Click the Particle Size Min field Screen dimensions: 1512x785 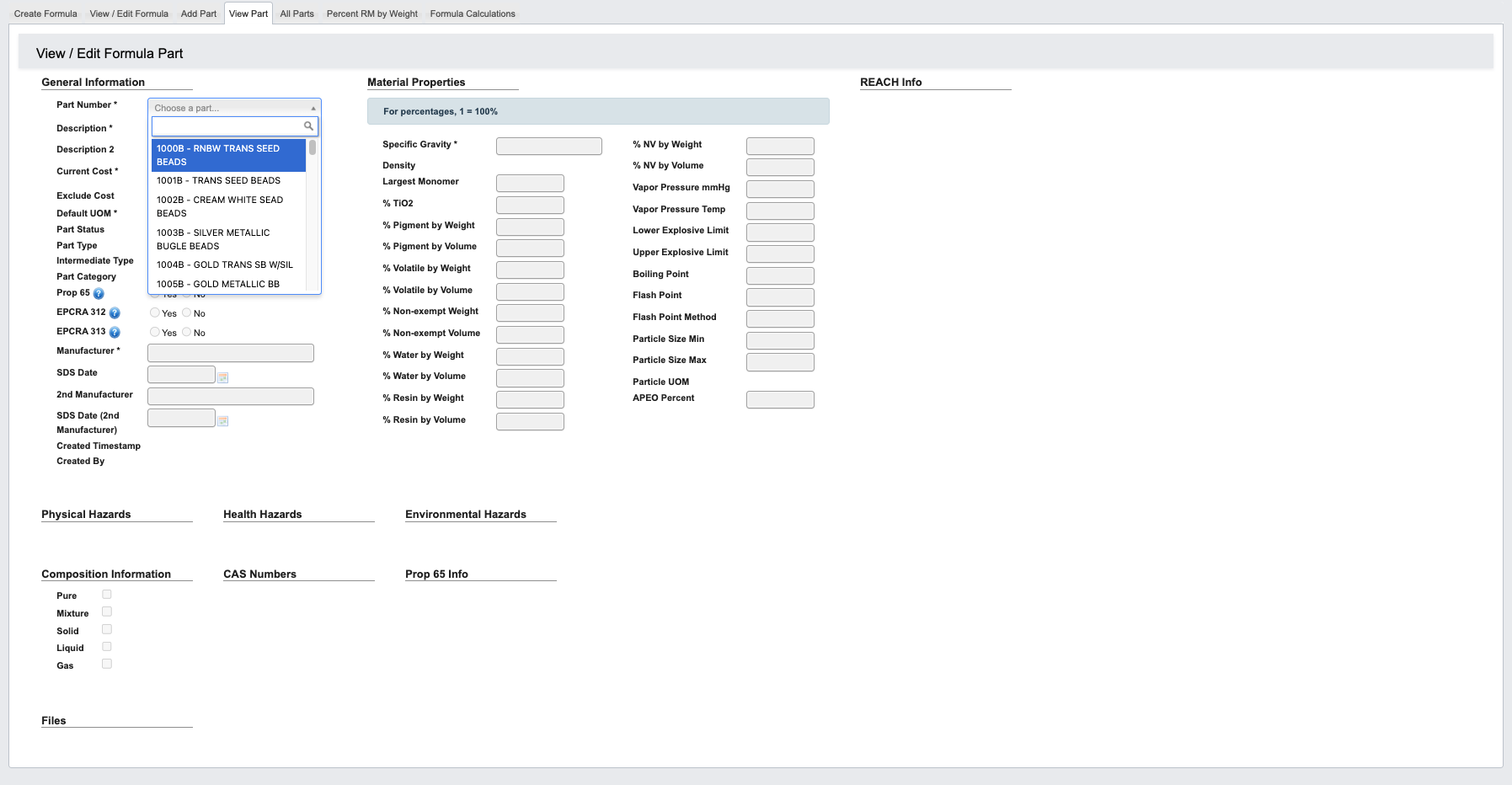(780, 341)
